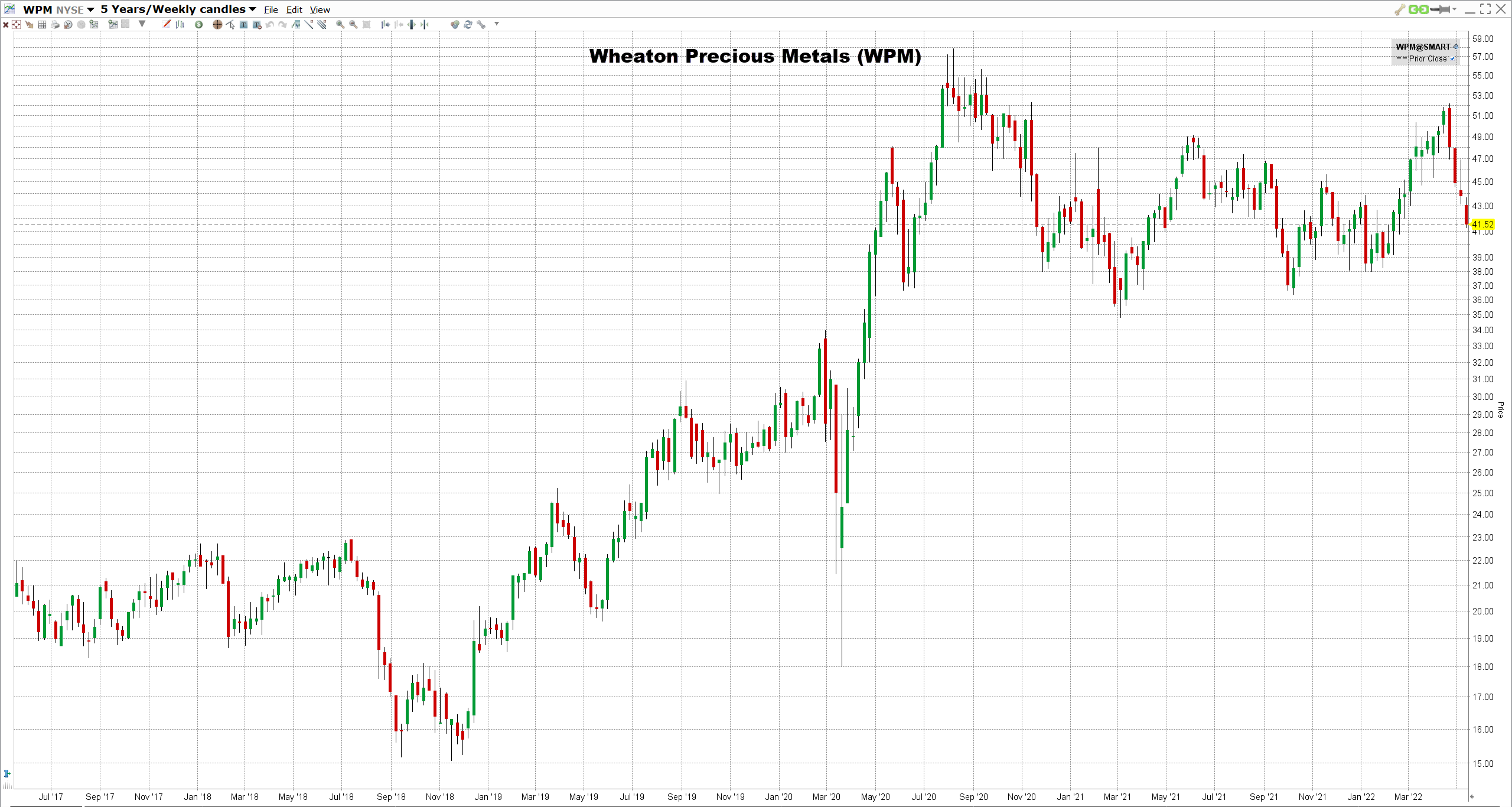Click the Sep '20 date axis label
Screen dimensions: 1512x807
[973, 797]
